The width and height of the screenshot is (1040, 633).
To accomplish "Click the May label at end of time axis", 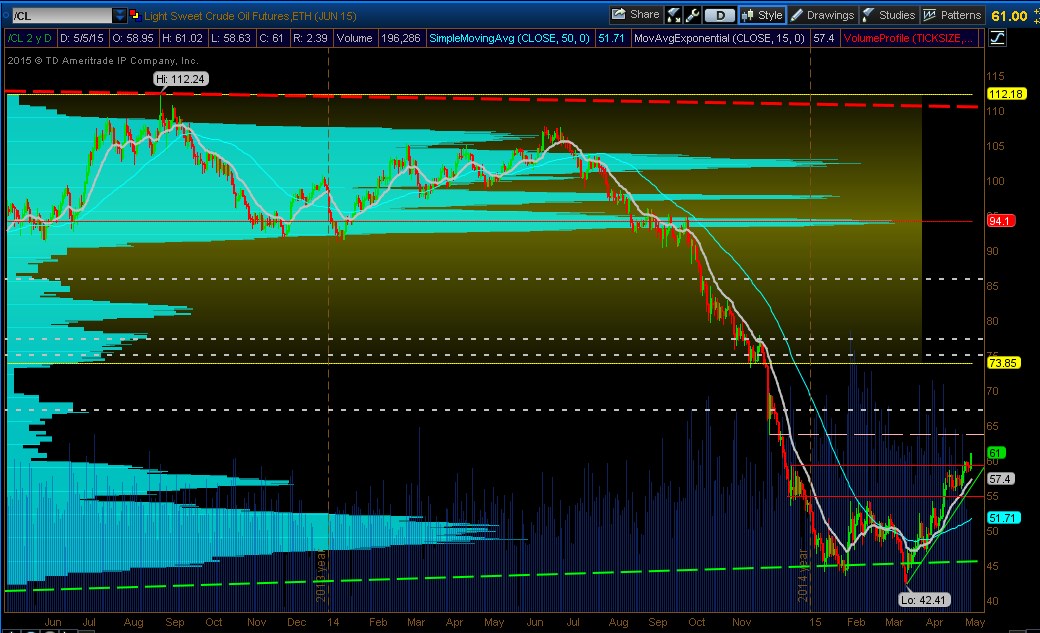I will coord(974,622).
